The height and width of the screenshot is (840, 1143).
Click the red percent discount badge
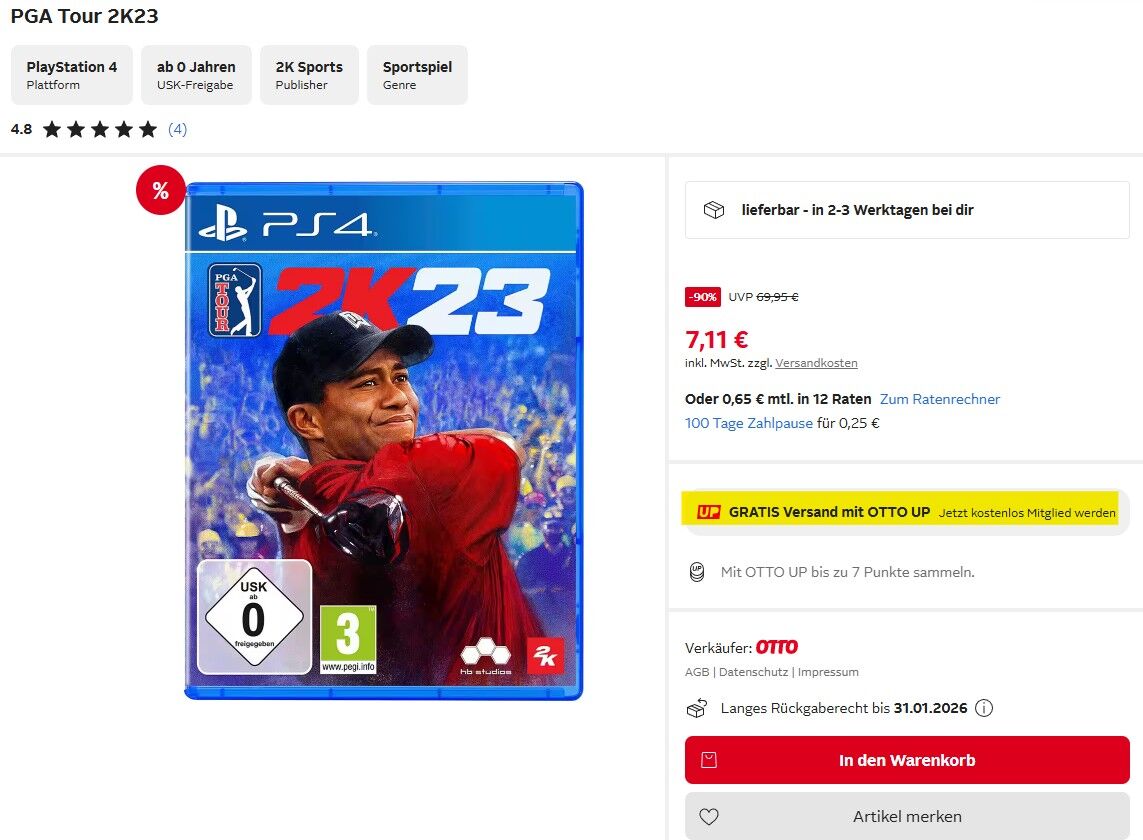click(x=160, y=190)
